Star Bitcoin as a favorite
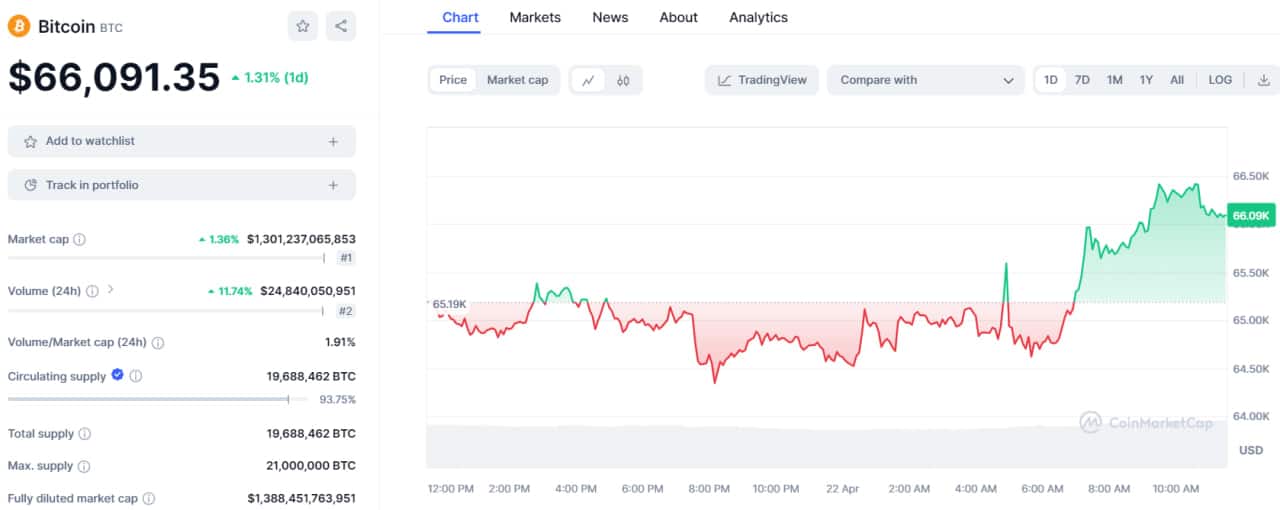Screen dimensions: 1280x510 [303, 26]
